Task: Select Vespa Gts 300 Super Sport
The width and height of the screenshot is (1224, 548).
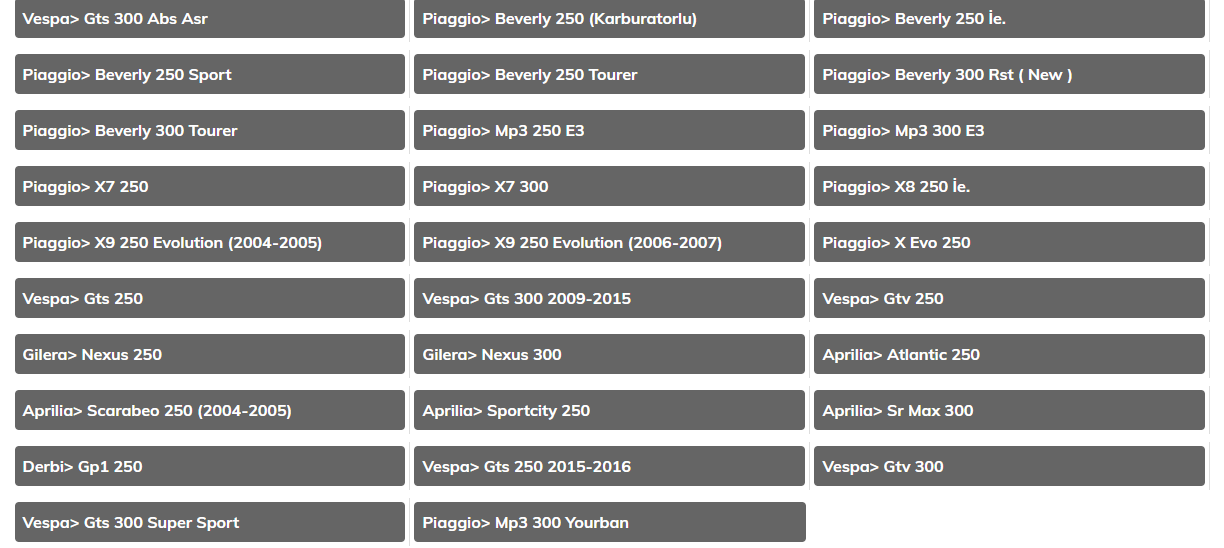Action: point(210,523)
